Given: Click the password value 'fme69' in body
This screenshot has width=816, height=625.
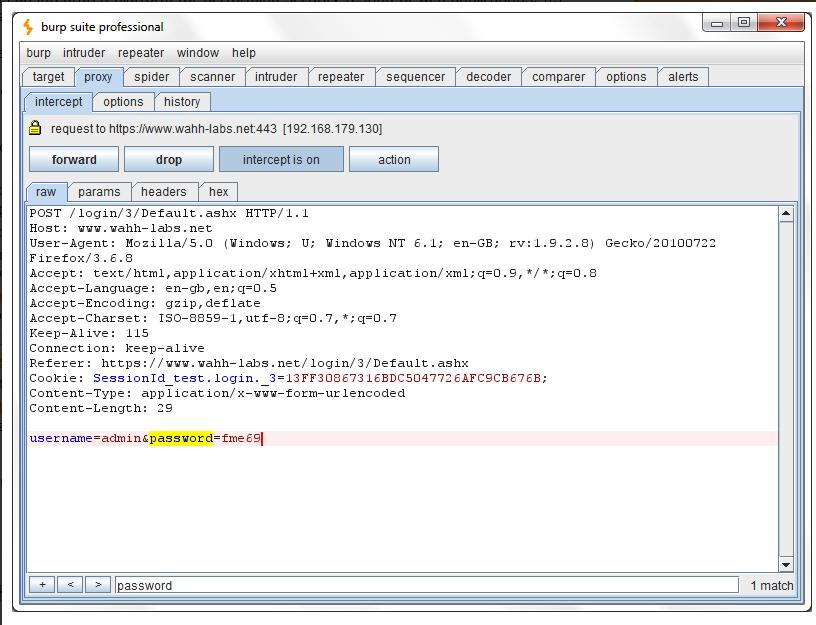Looking at the screenshot, I should coord(241,438).
